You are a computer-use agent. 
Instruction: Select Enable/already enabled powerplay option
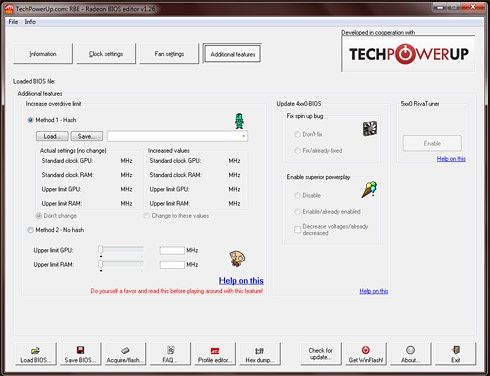[297, 212]
